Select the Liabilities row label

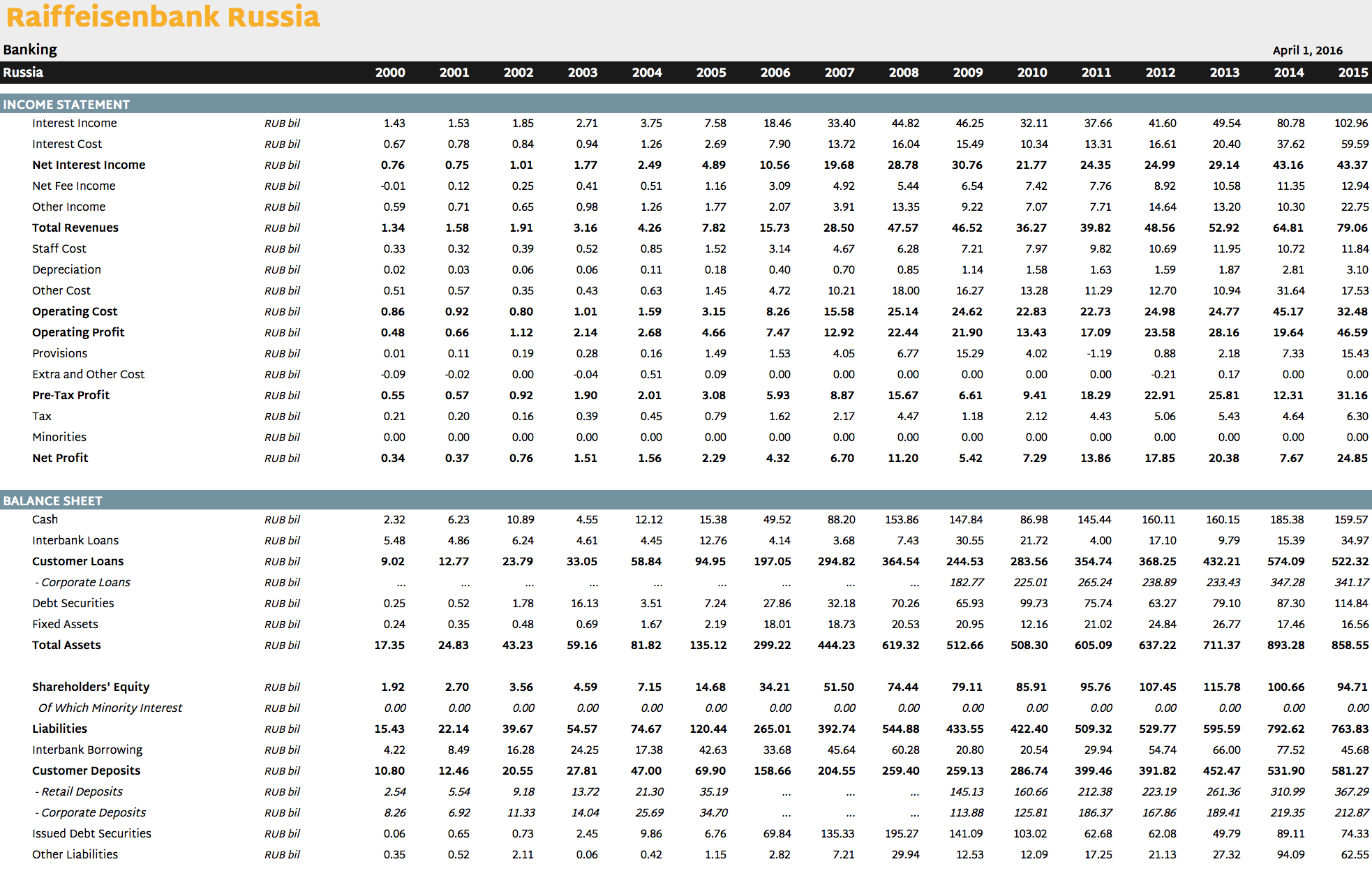click(59, 729)
